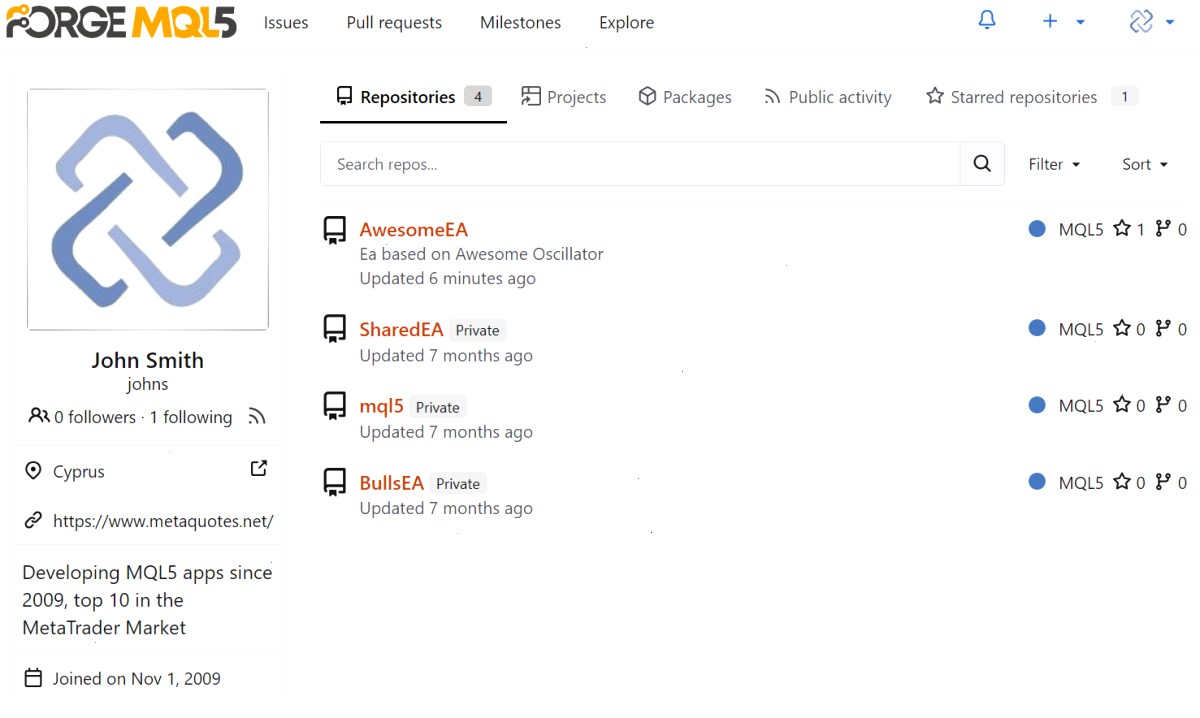View the 1 following list
This screenshot has width=1200, height=718.
190,417
